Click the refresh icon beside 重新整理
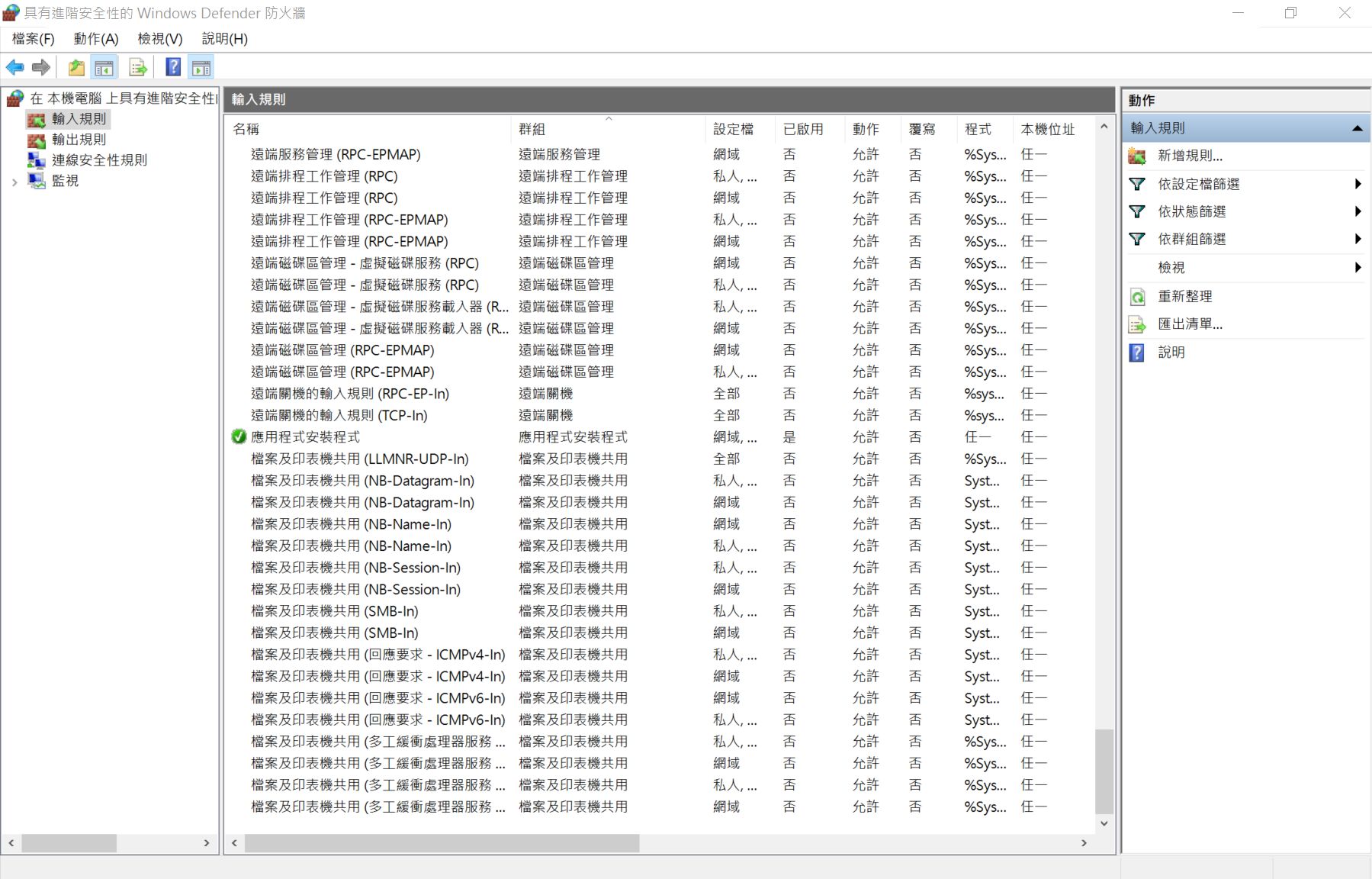 coord(1137,296)
